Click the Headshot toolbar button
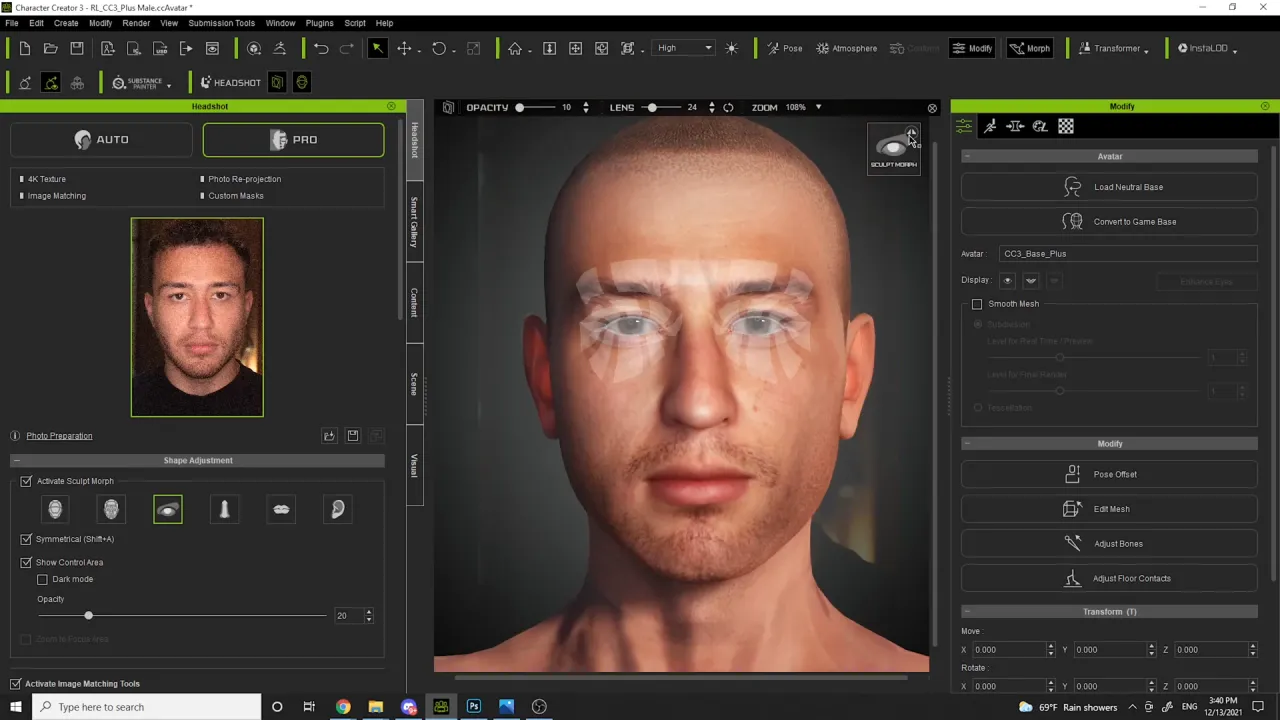Image resolution: width=1280 pixels, height=720 pixels. (x=230, y=83)
